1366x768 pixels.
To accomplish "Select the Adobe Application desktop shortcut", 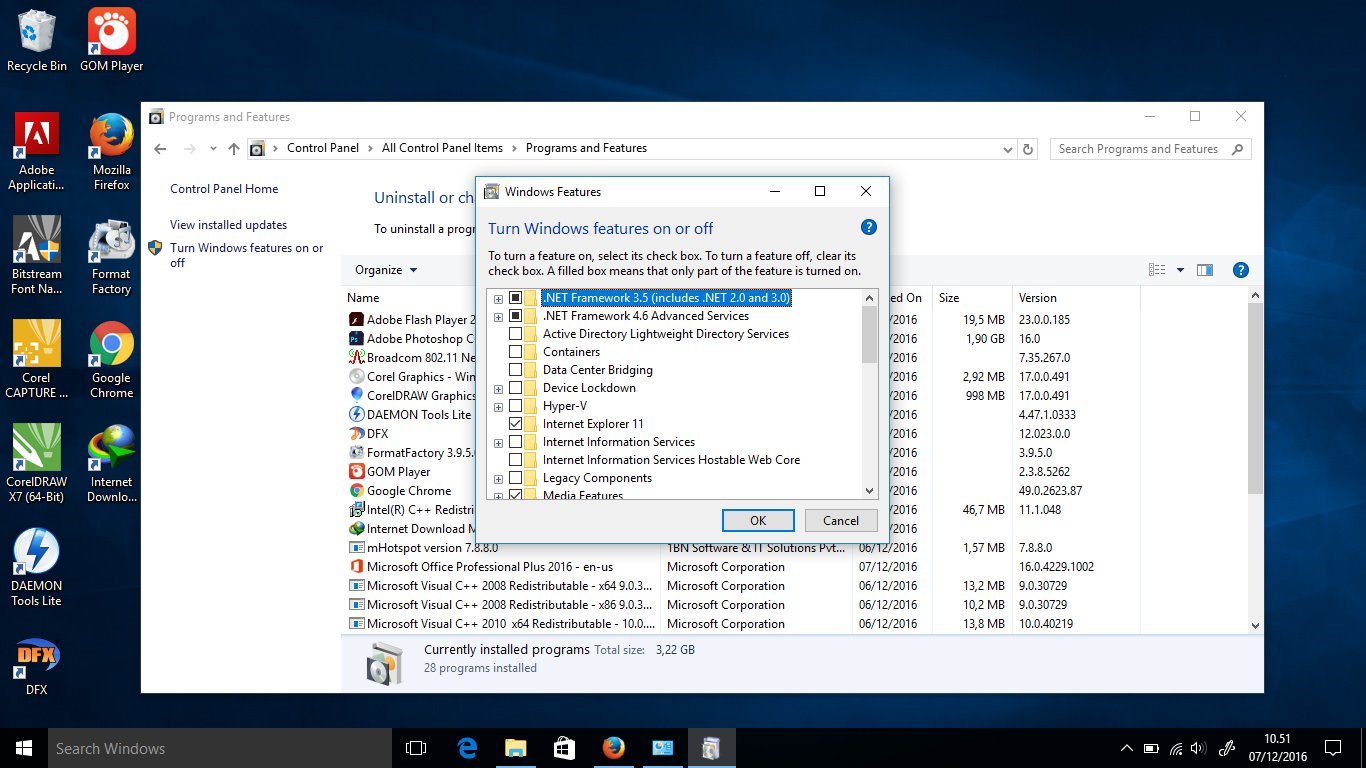I will point(37,152).
